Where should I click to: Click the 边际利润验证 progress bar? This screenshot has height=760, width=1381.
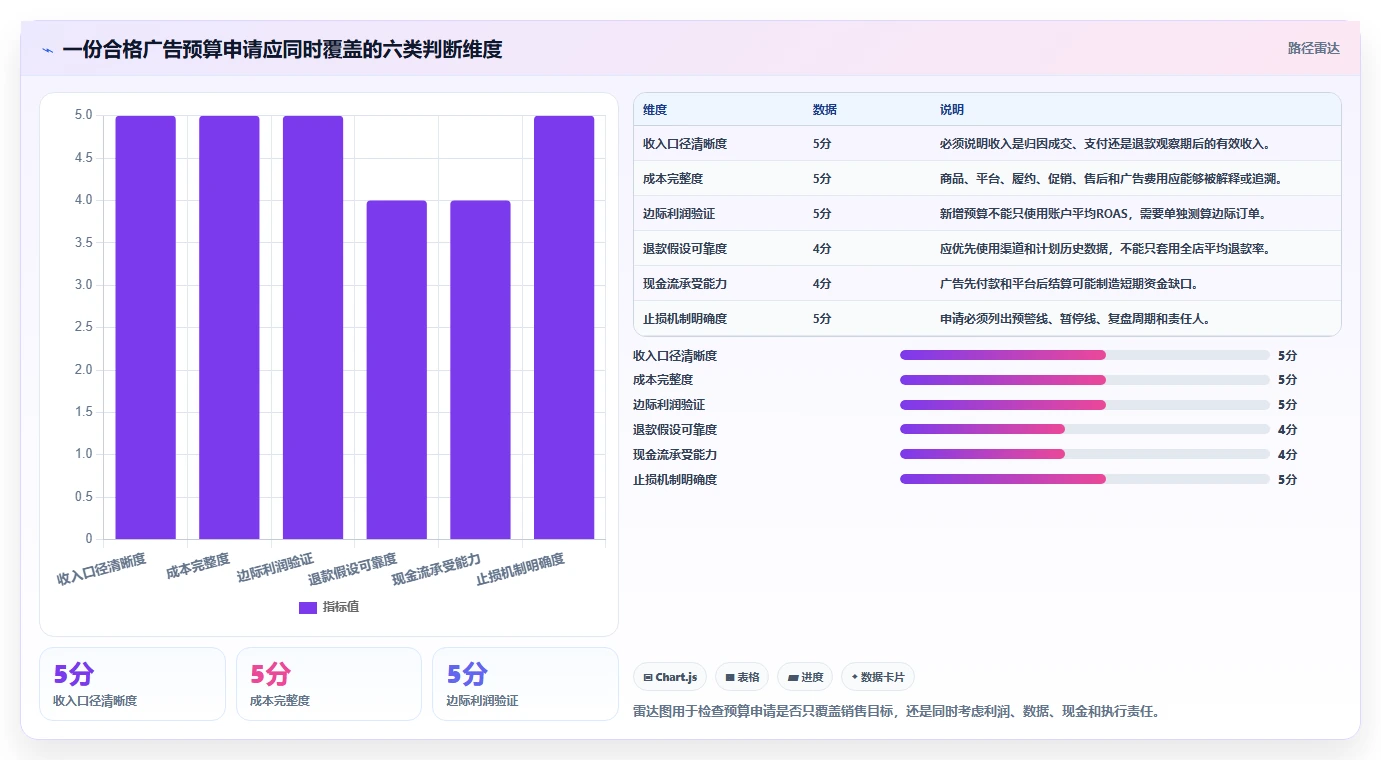[x=1085, y=405]
